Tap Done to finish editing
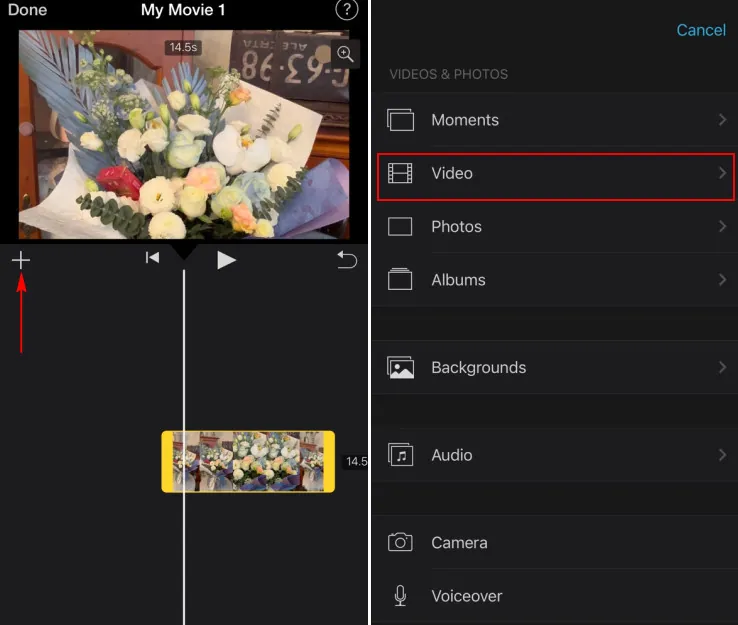738x625 pixels. 27,10
